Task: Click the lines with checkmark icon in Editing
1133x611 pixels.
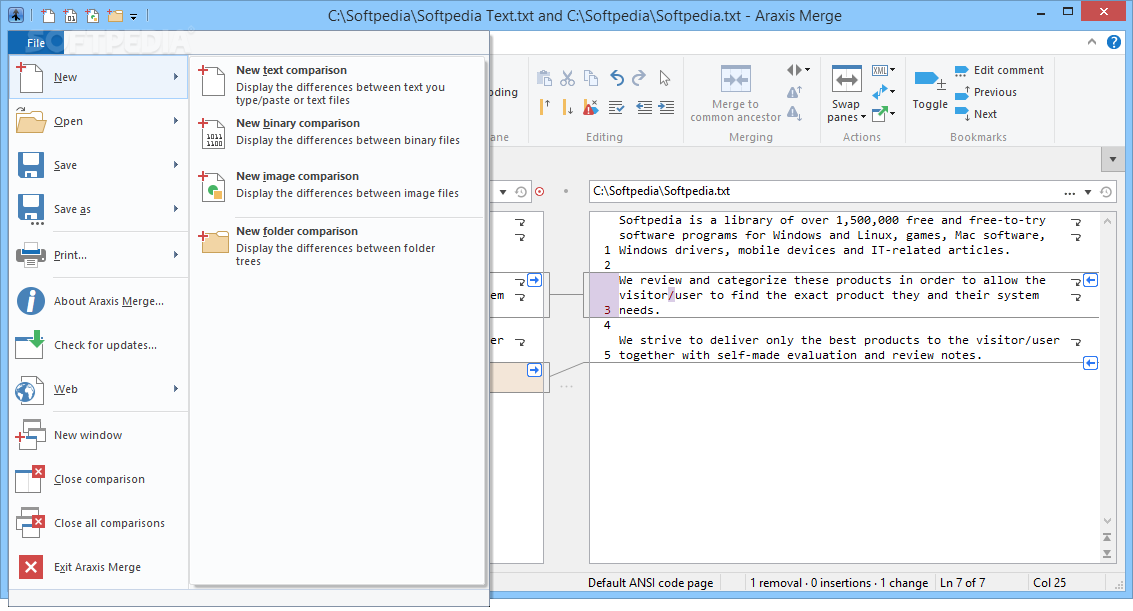Action: pos(616,108)
